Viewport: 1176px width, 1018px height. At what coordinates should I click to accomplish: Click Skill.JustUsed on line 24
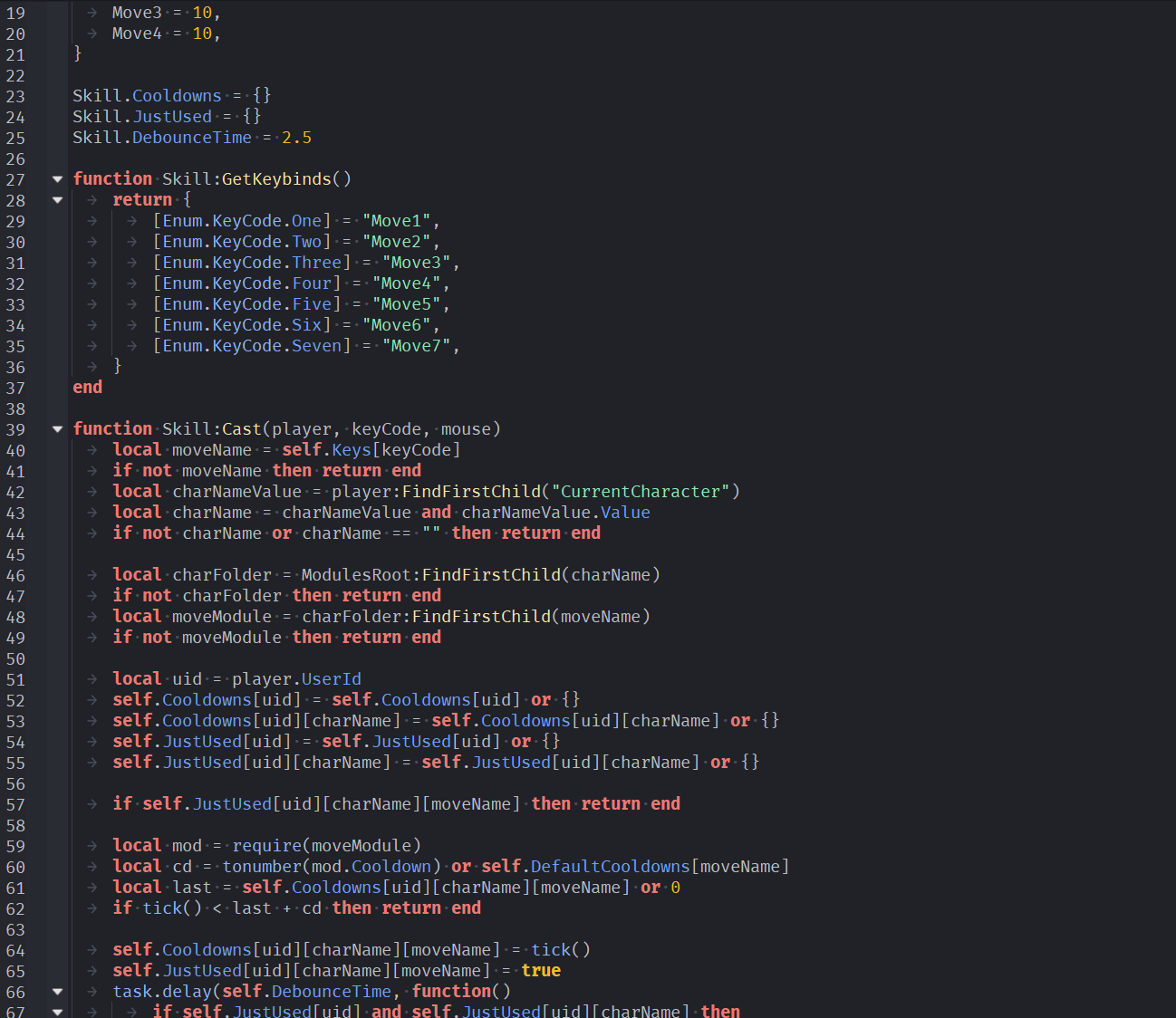pyautogui.click(x=142, y=117)
